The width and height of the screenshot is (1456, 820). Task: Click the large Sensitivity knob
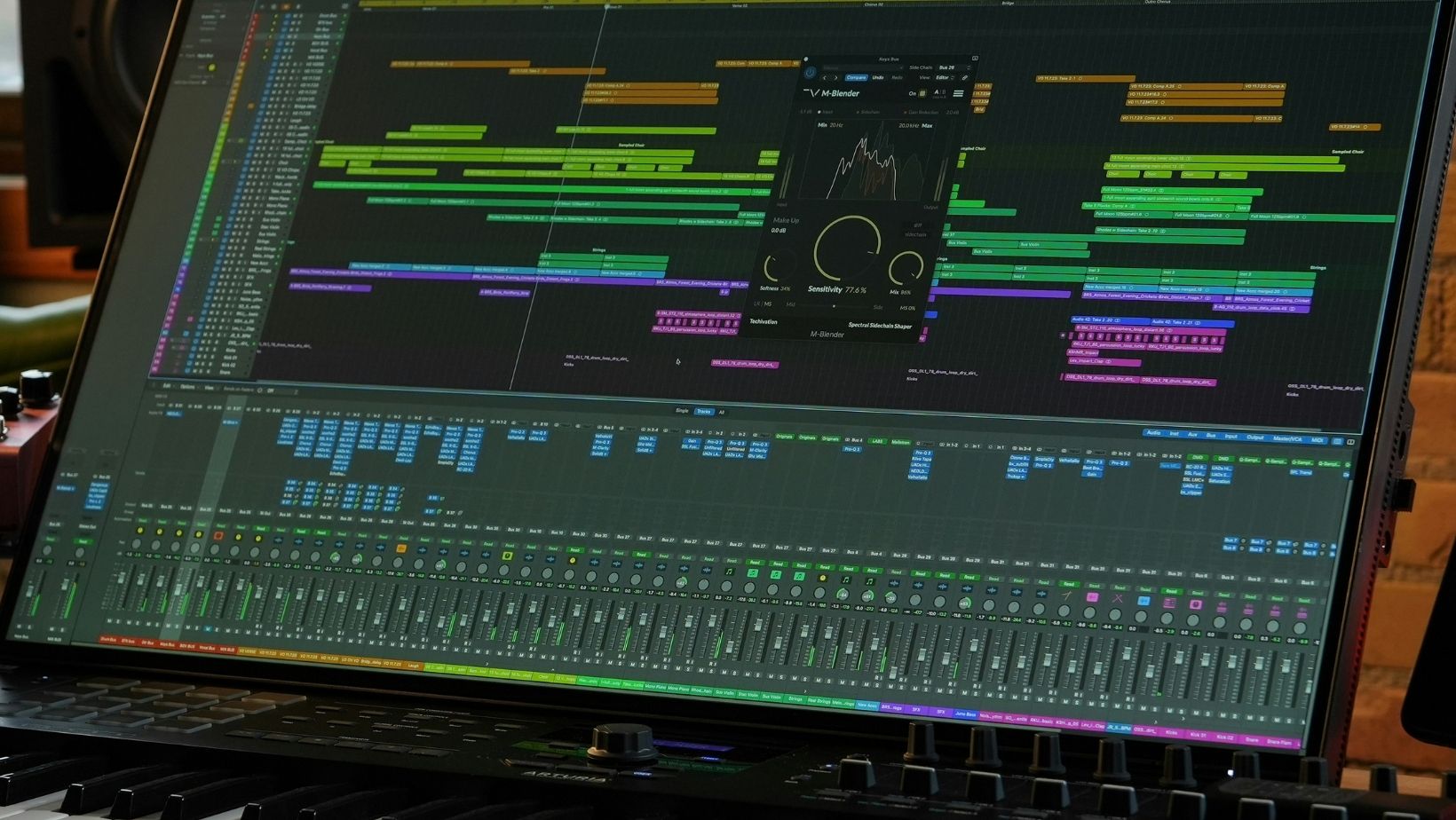coord(846,248)
